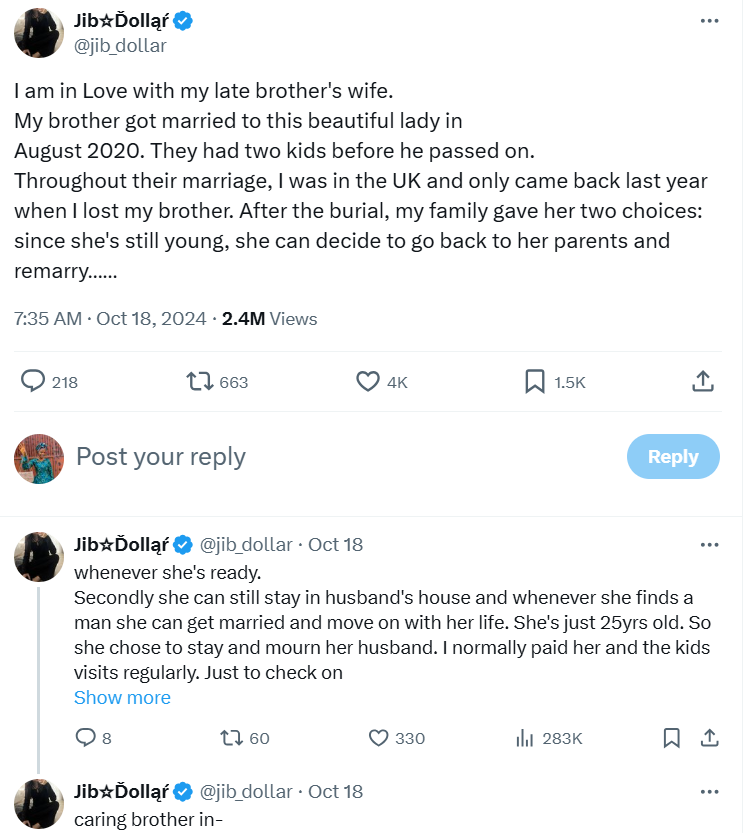Share the main post
The height and width of the screenshot is (833, 743).
(703, 381)
